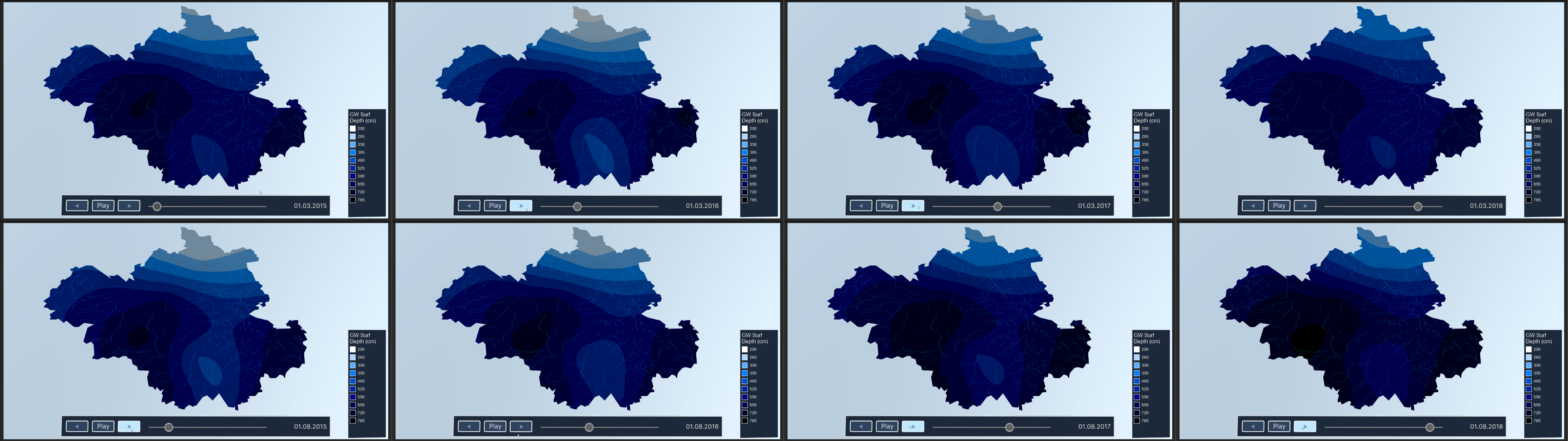
Task: Select the 200 legend swatch in 01.03.2015 panel
Action: coord(352,128)
